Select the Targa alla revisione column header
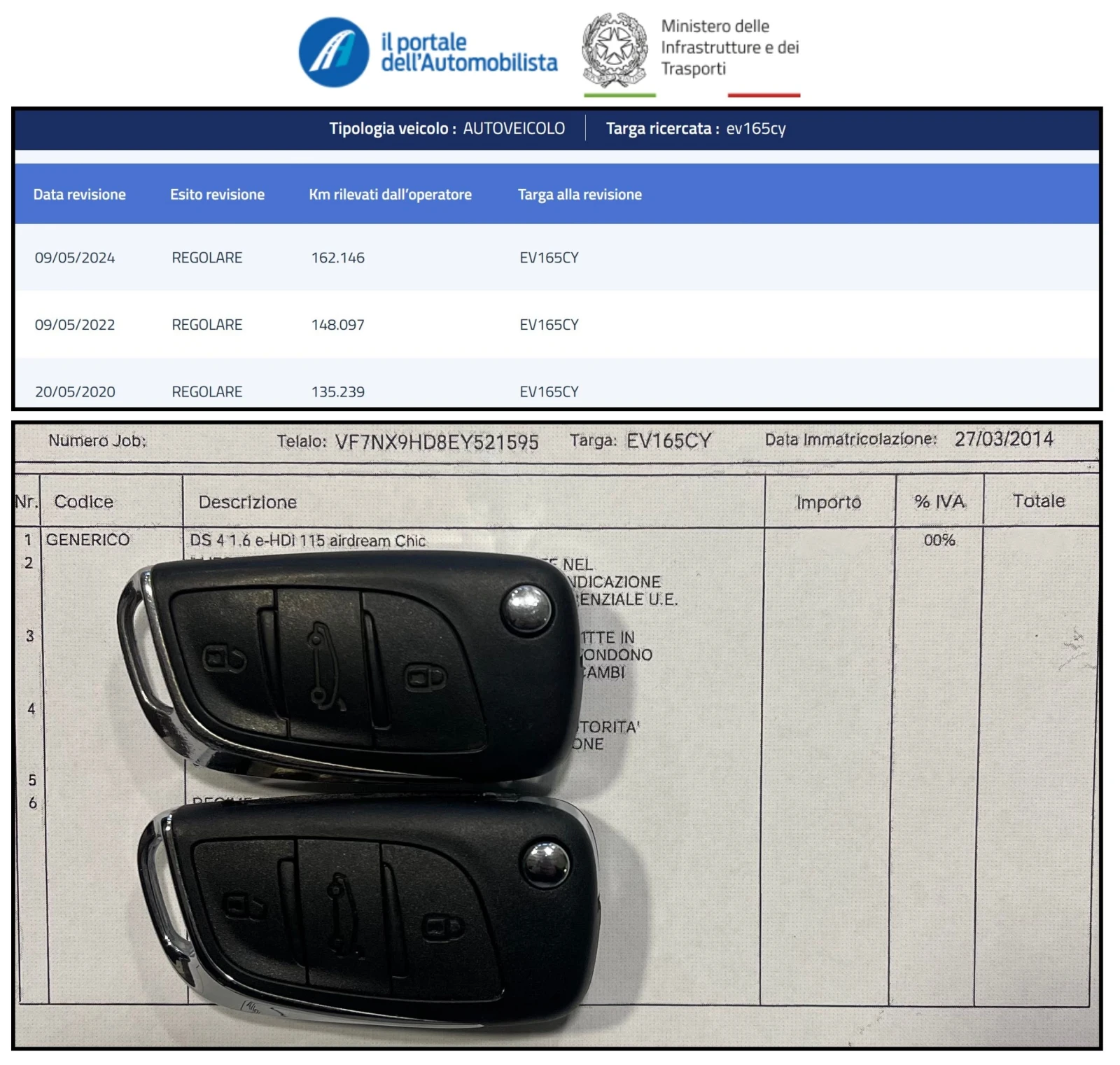The height and width of the screenshot is (1065, 1120). click(x=580, y=195)
